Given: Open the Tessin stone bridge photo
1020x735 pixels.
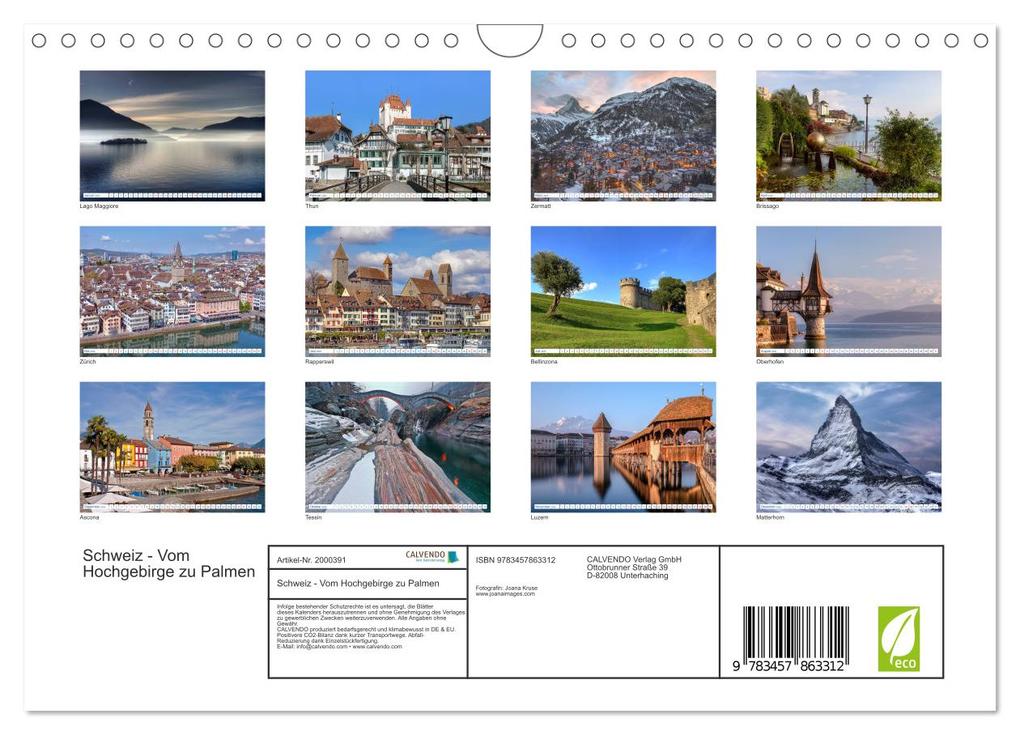Looking at the screenshot, I should point(397,447).
